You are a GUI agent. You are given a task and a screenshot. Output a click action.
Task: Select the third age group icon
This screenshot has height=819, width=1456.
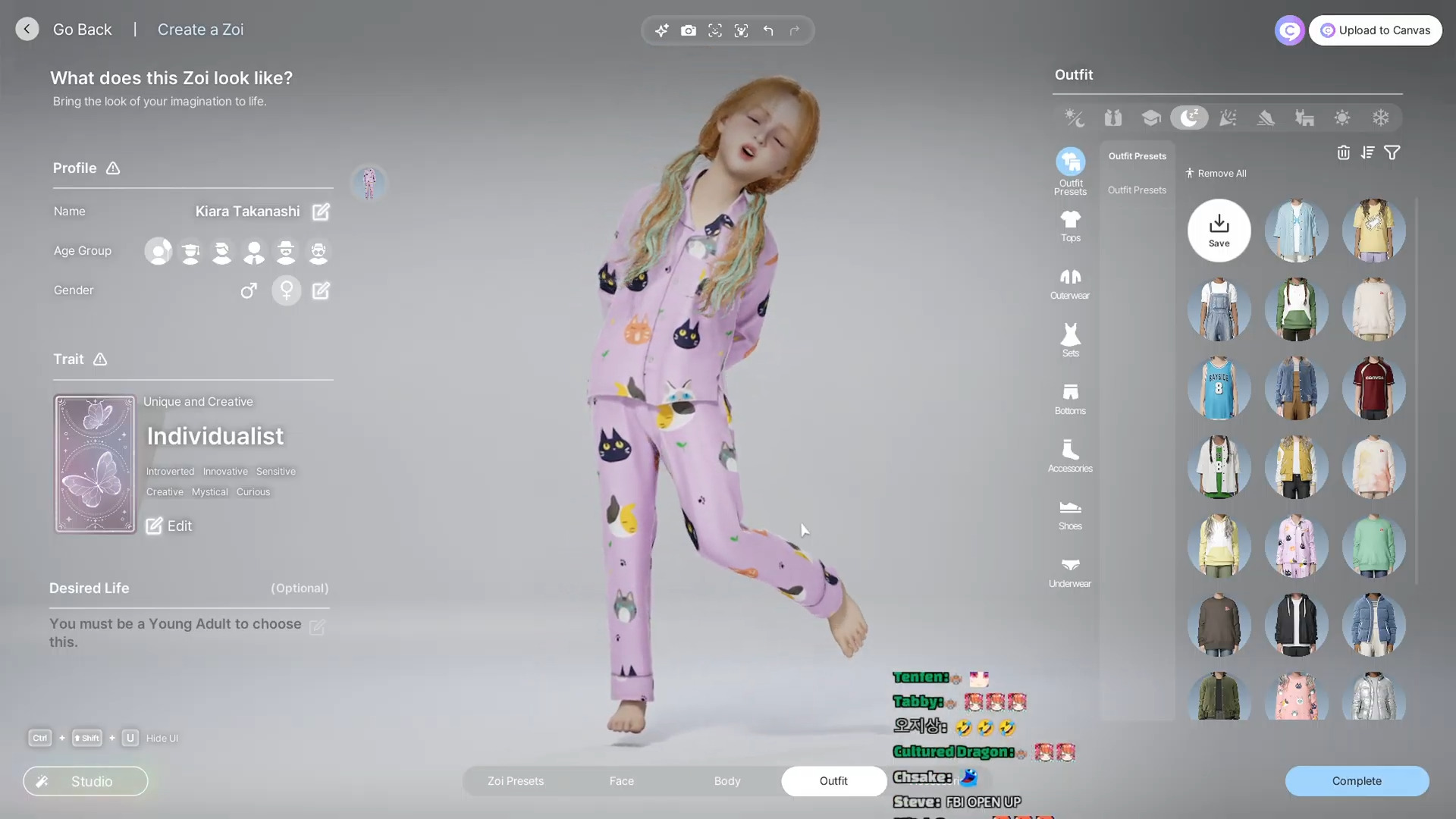[222, 251]
